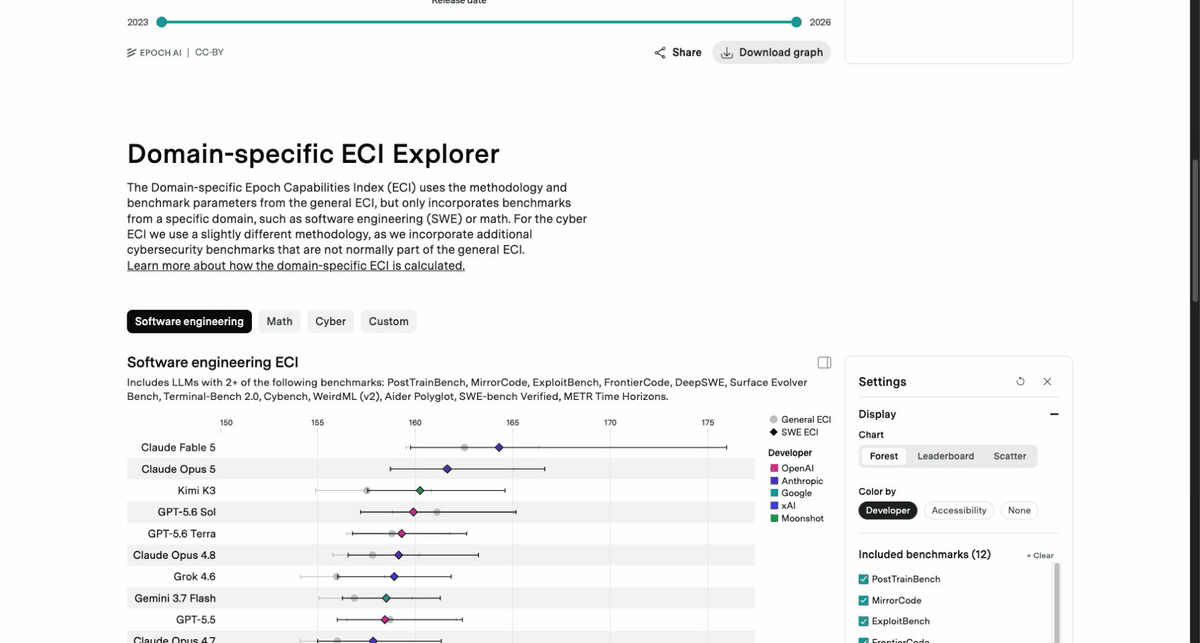Viewport: 1200px width, 643px height.
Task: Click the Claude Opus 5 row label
Action: point(178,469)
